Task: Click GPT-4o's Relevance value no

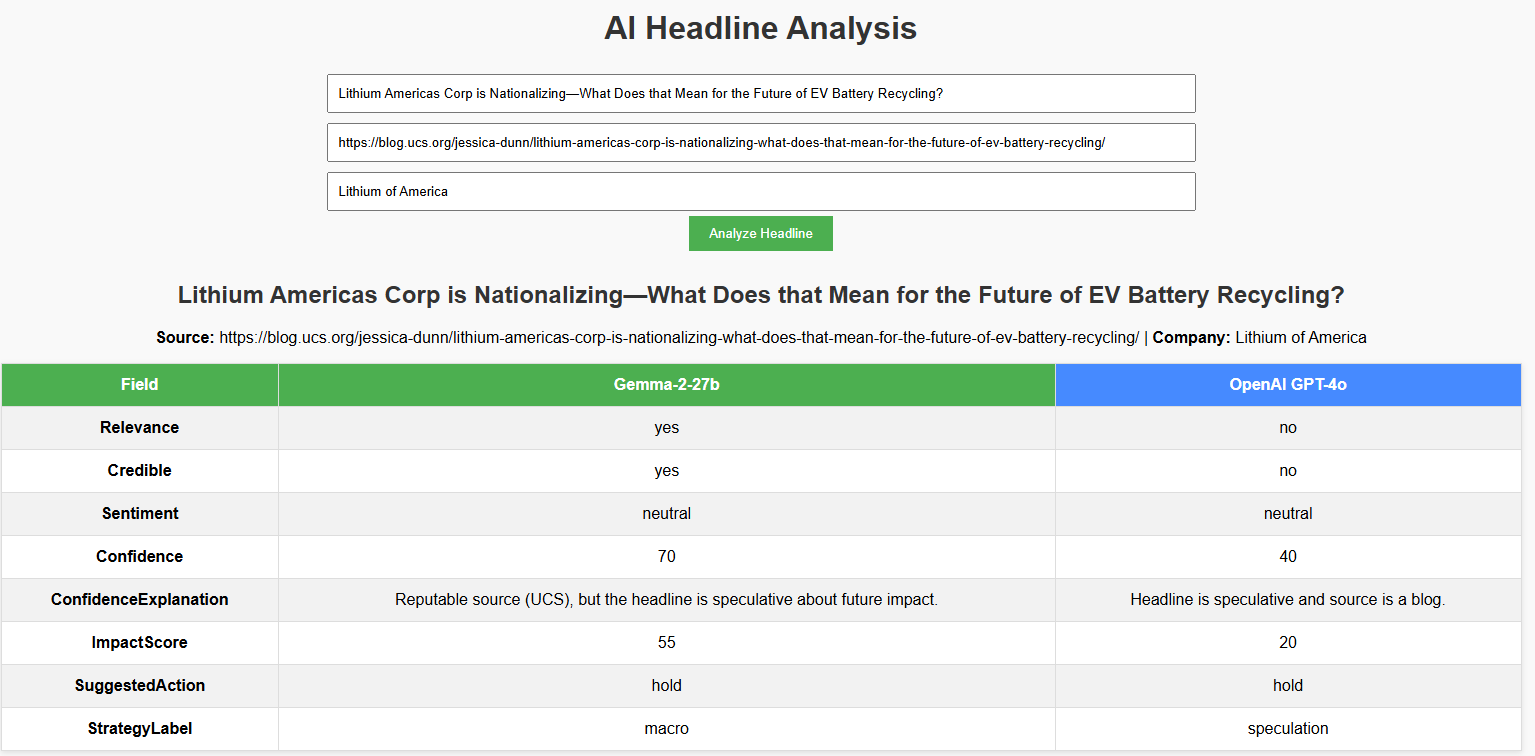Action: tap(1288, 428)
